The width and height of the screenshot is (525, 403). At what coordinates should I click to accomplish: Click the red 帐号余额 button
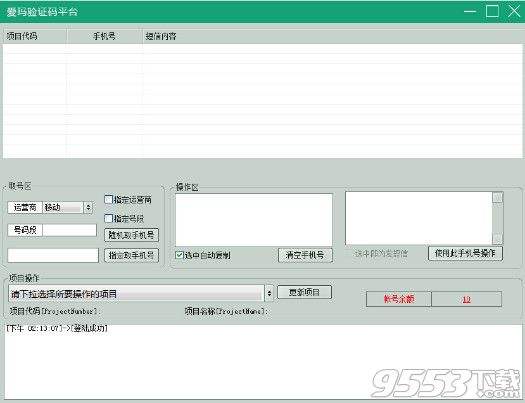click(x=399, y=299)
